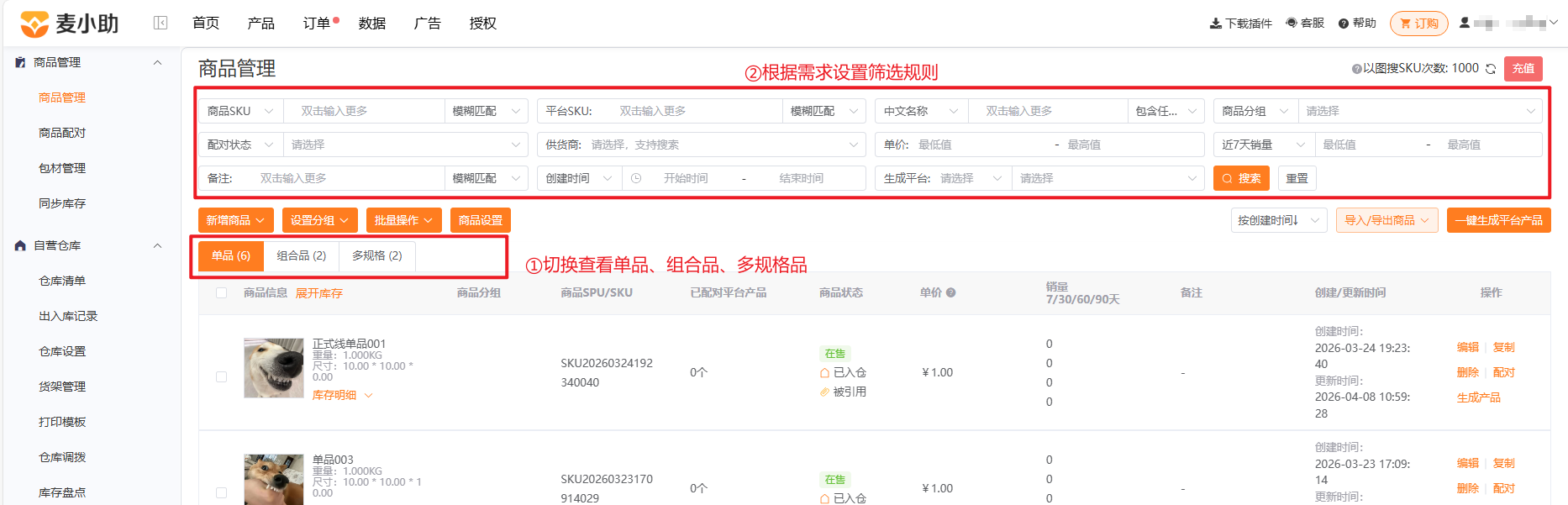This screenshot has height=505, width=1568.
Task: Click the 已入仓 icon for 正式线单品001
Action: (824, 372)
